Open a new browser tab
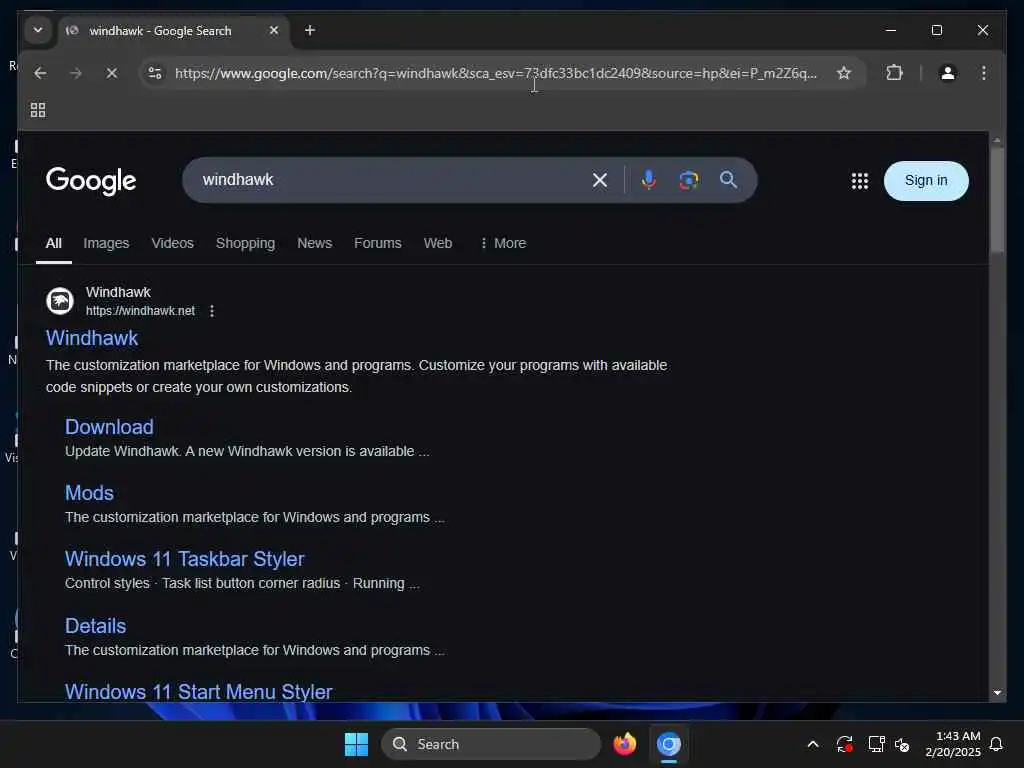 (x=310, y=30)
